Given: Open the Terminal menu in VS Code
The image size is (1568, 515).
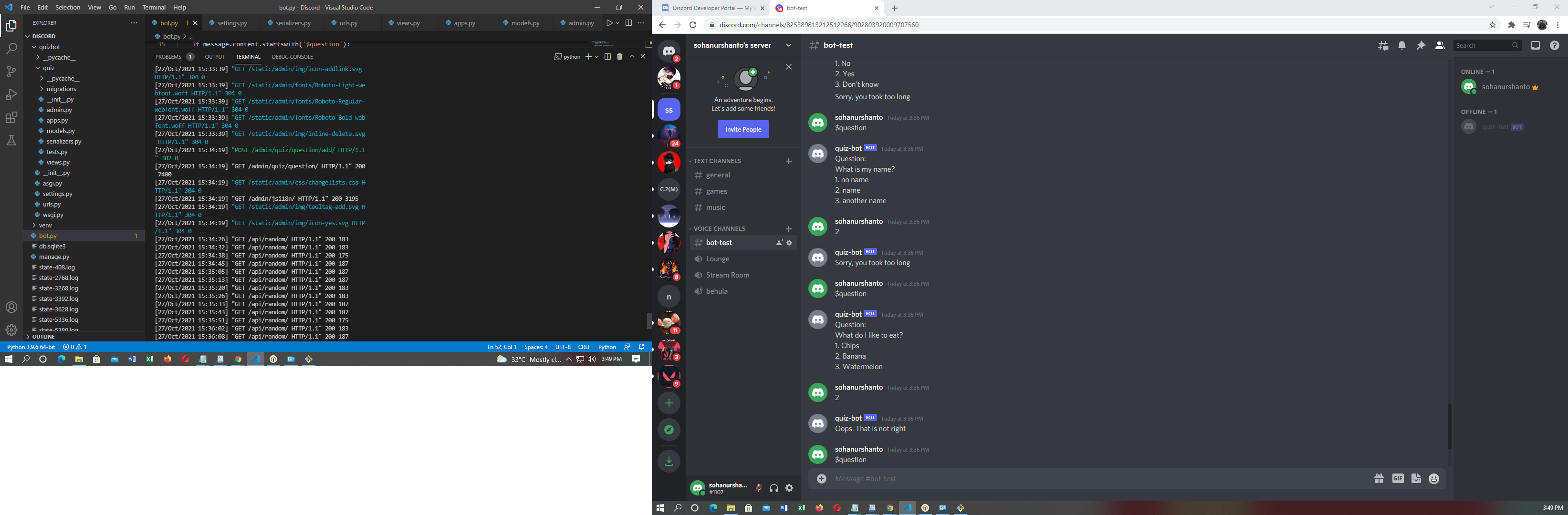Looking at the screenshot, I should (x=154, y=7).
